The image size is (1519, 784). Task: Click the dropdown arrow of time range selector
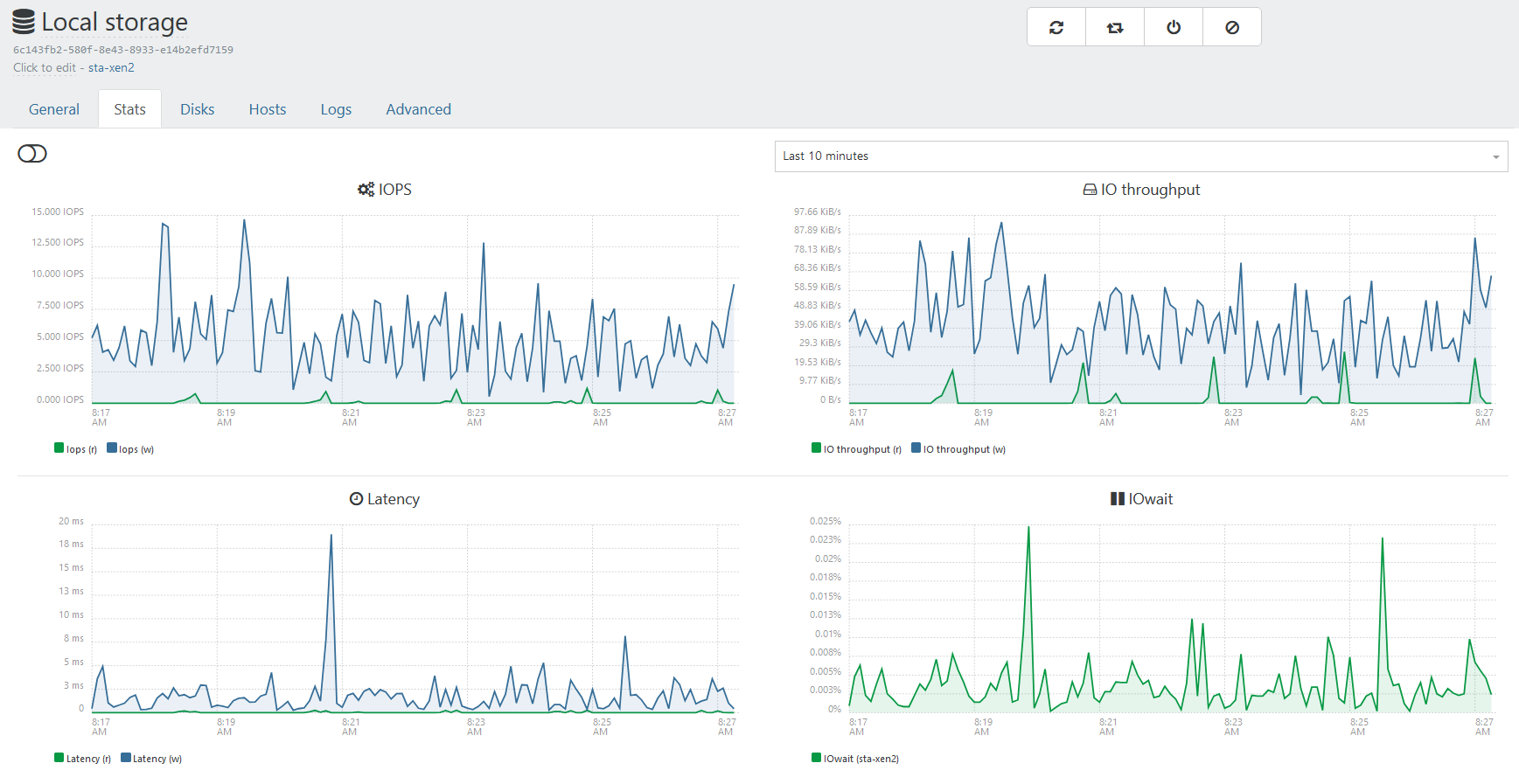[1496, 157]
